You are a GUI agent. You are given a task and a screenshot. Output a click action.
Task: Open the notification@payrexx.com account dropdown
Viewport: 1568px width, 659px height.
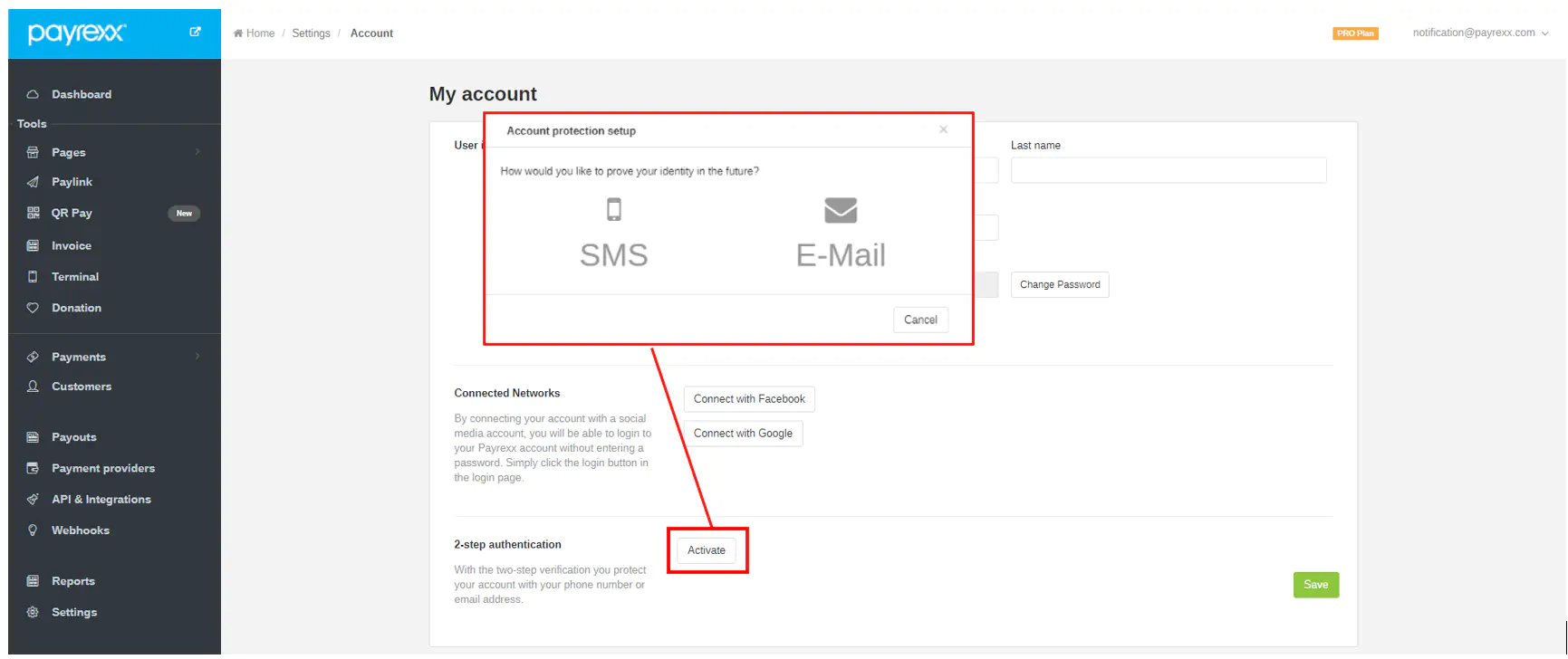click(x=1480, y=33)
